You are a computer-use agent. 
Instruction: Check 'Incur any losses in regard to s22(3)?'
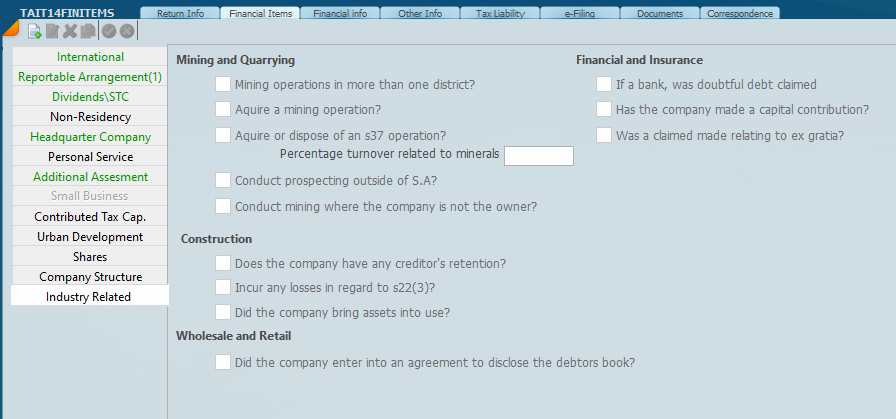223,288
